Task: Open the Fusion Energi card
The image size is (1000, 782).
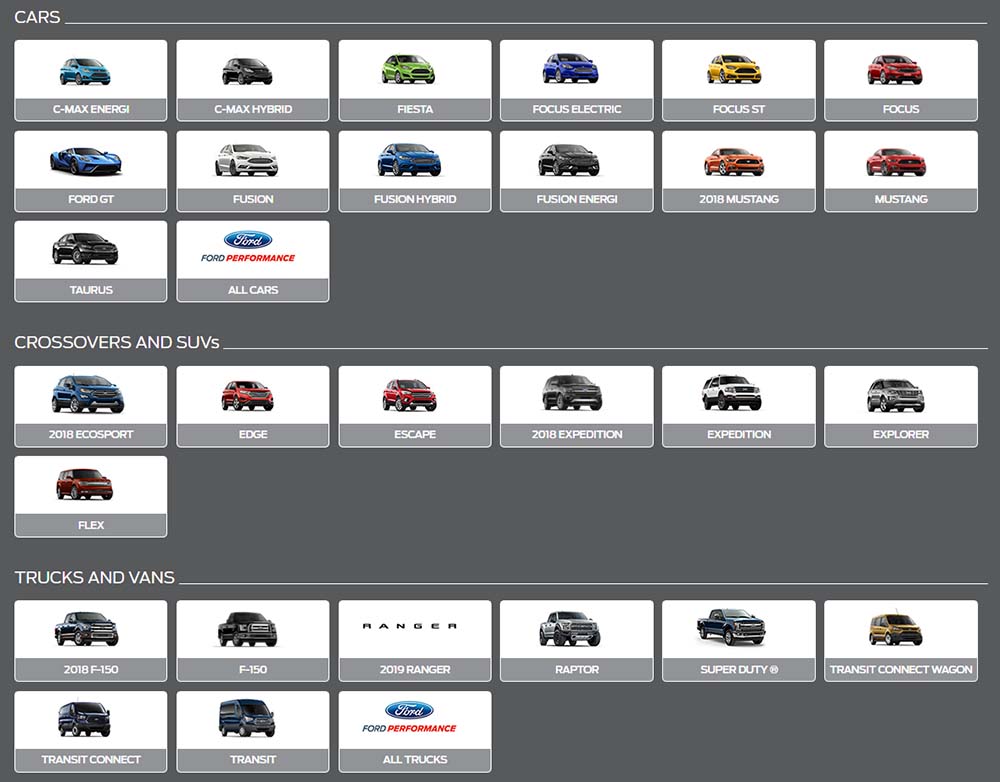Action: [577, 171]
